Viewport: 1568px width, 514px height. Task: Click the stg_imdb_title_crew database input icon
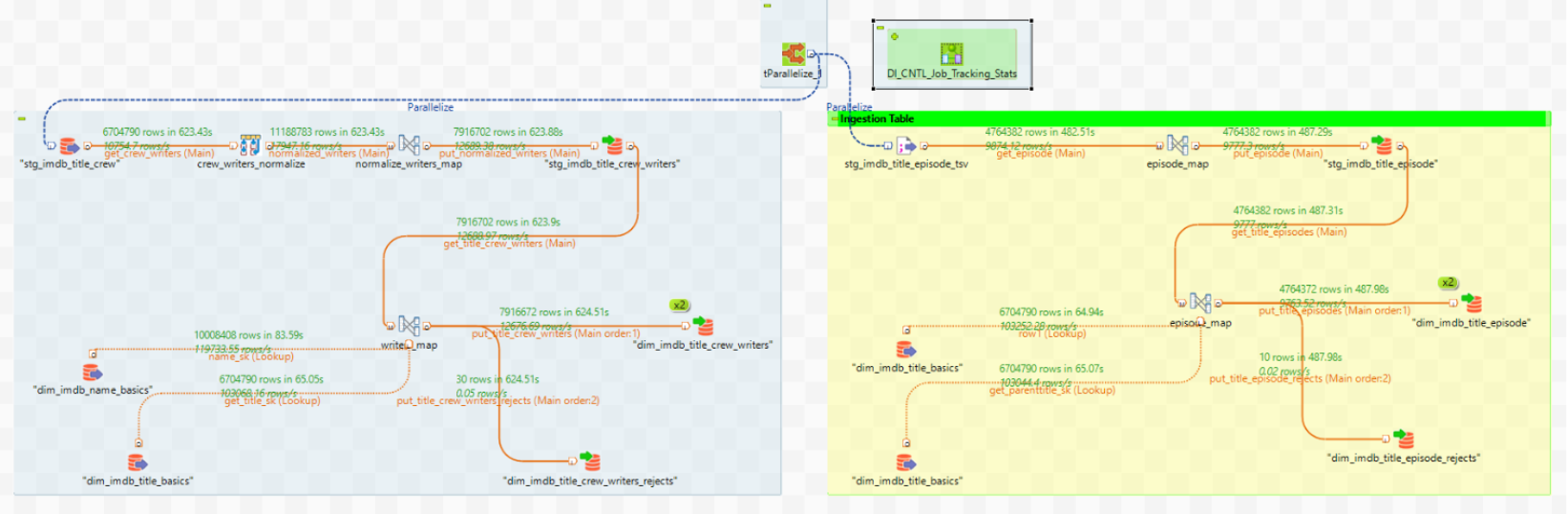(69, 146)
